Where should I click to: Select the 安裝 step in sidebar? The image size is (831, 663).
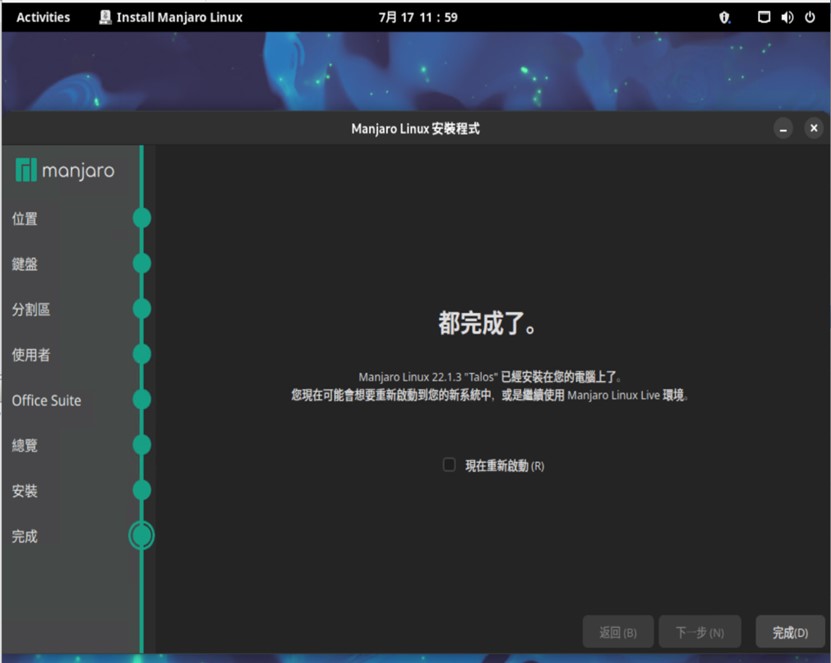[x=25, y=491]
